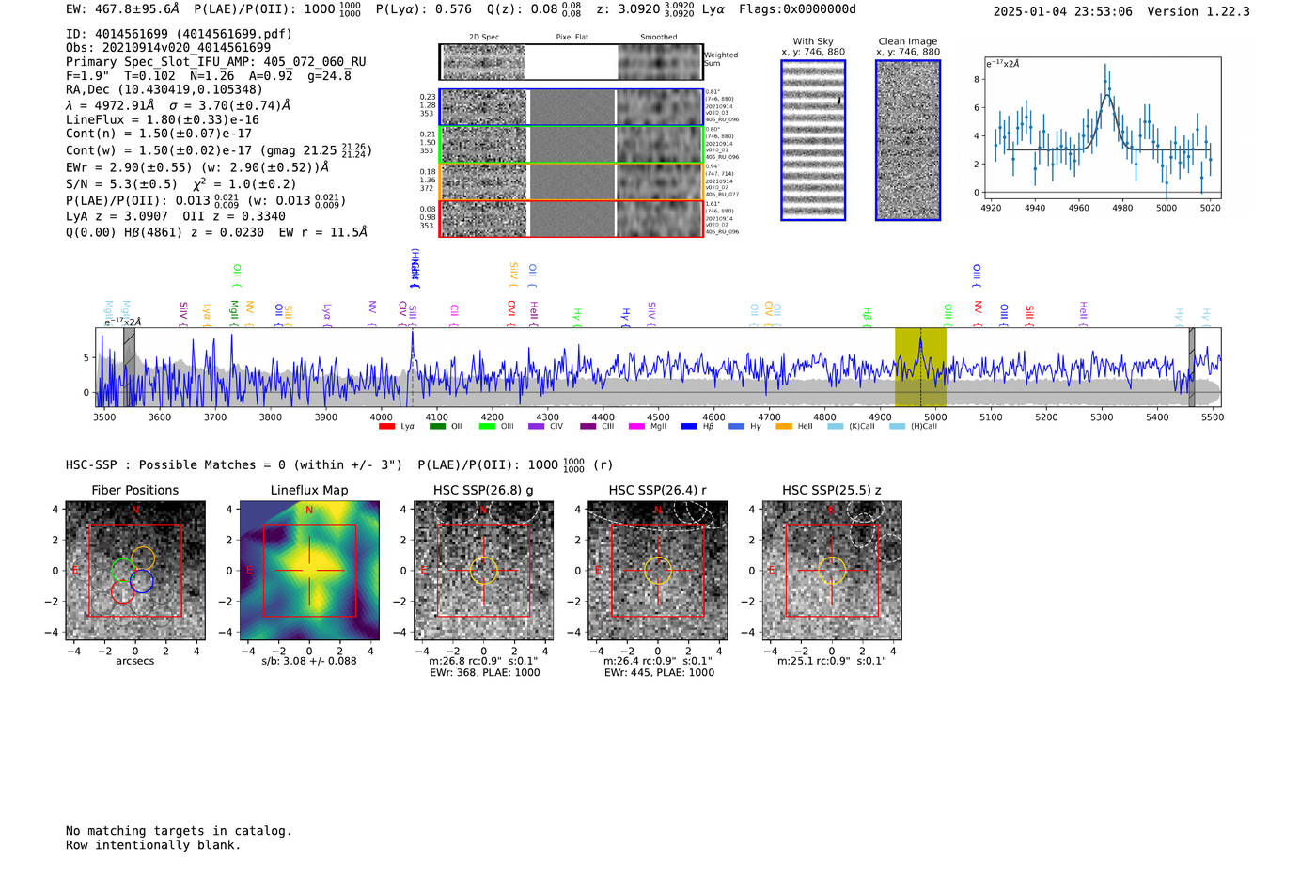Select the magenta MgII legend swatch
The image size is (1316, 896).
coord(636,427)
